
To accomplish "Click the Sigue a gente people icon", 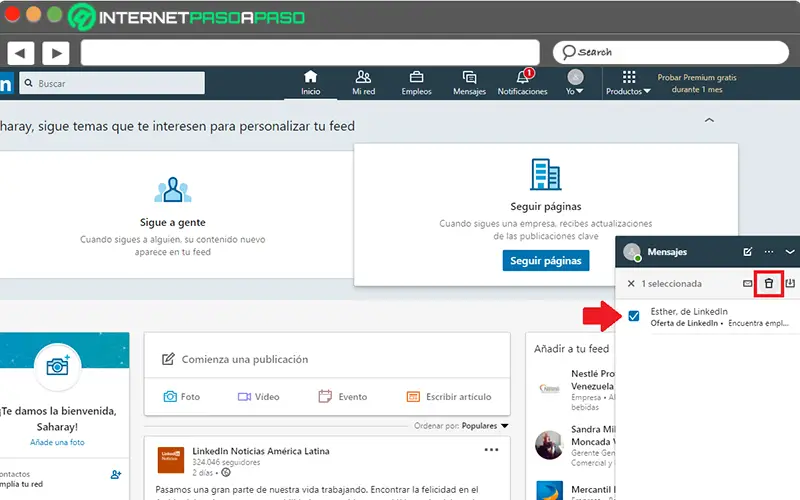I will pos(173,190).
